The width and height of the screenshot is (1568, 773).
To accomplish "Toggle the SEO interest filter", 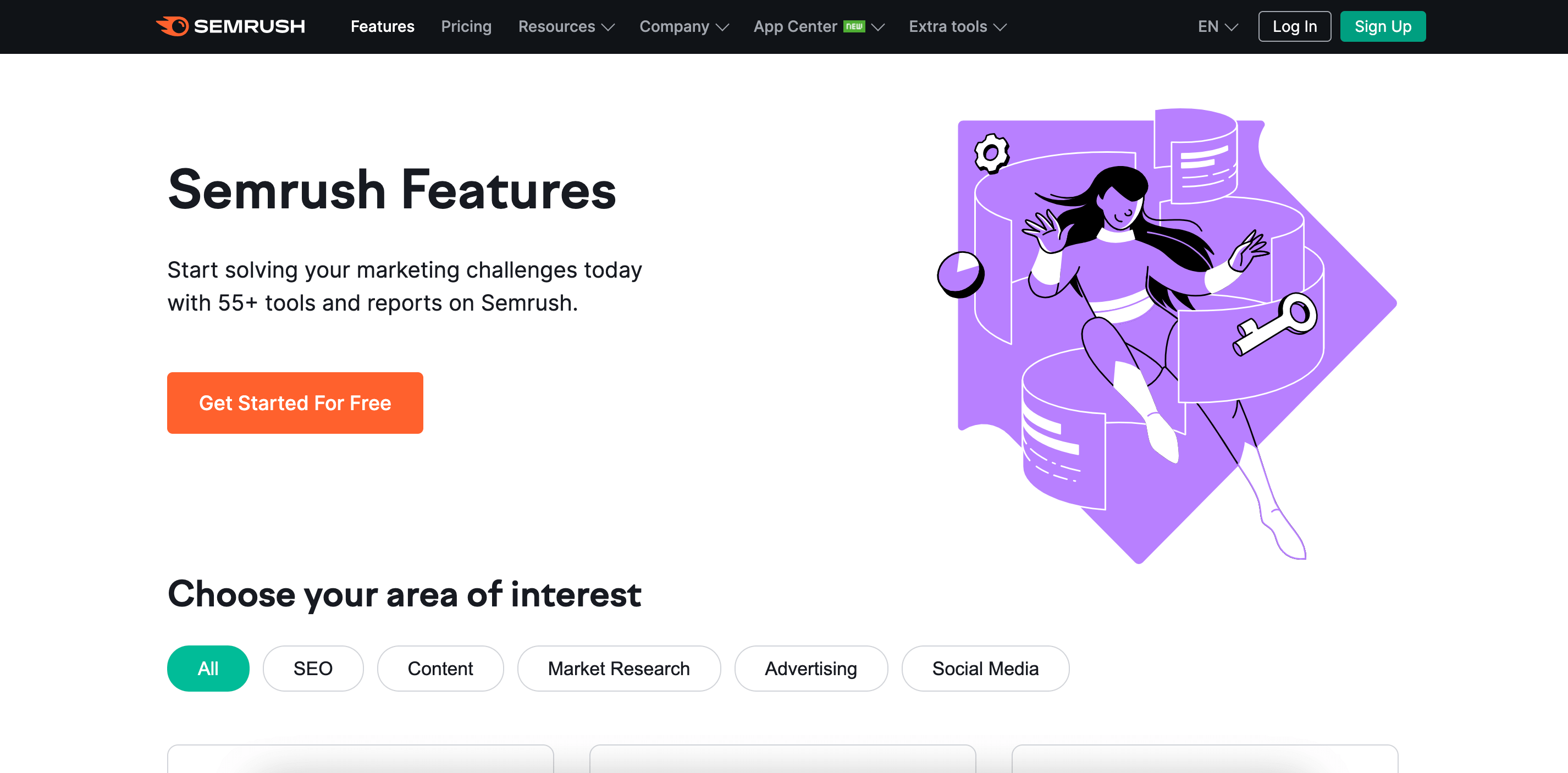I will coord(314,668).
